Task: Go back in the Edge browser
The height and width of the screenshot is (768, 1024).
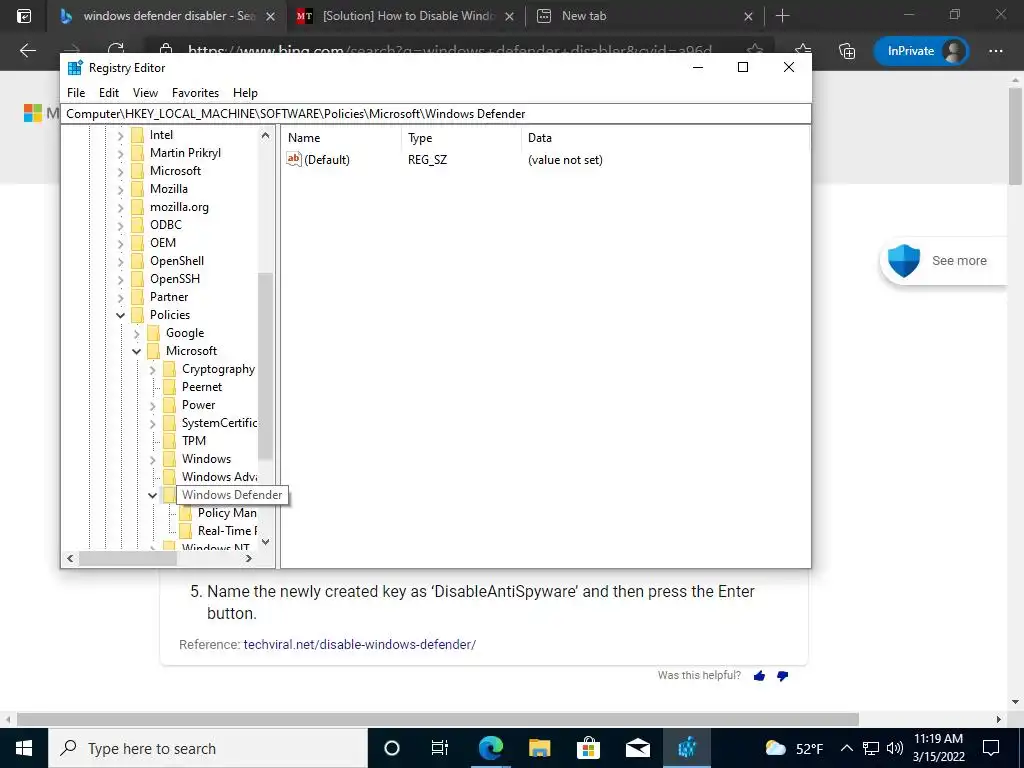Action: [28, 50]
